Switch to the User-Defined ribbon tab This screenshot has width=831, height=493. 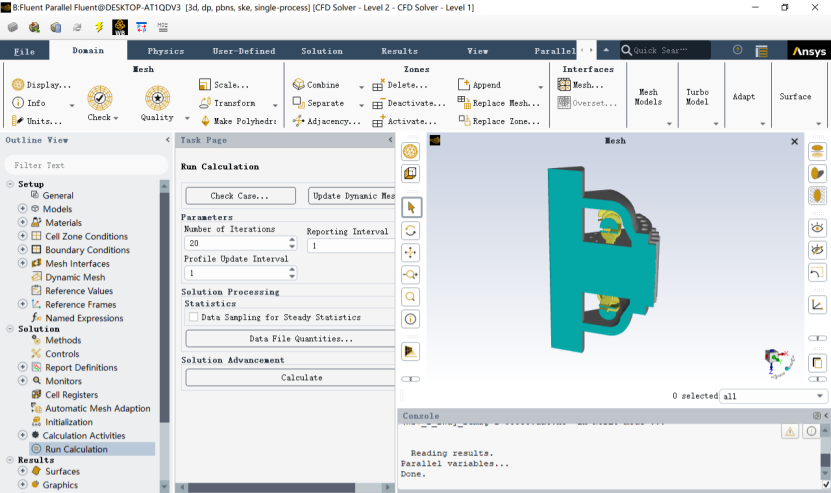[x=244, y=51]
